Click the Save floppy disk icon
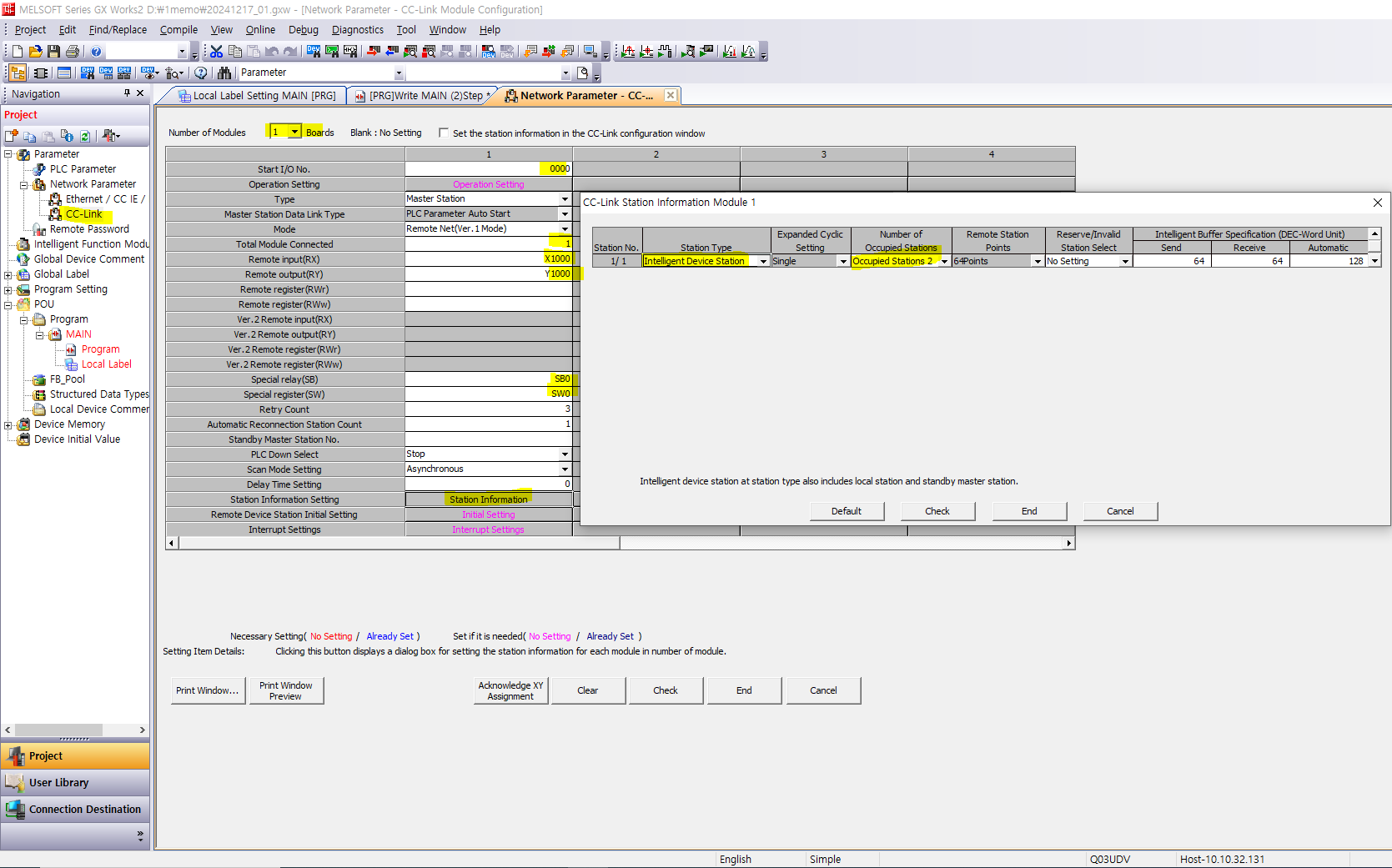The height and width of the screenshot is (868, 1392). click(54, 52)
